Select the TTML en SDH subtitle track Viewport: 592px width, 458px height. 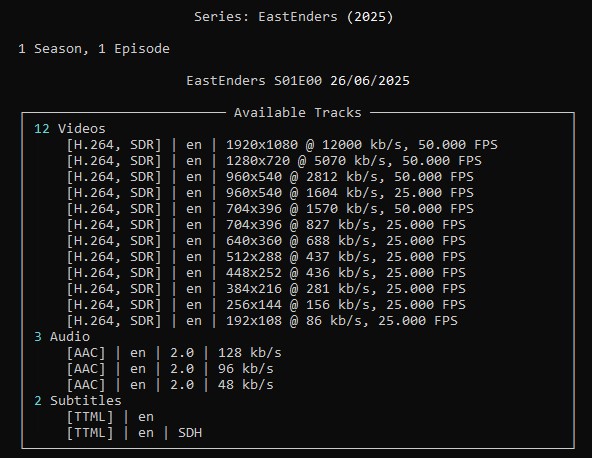134,433
